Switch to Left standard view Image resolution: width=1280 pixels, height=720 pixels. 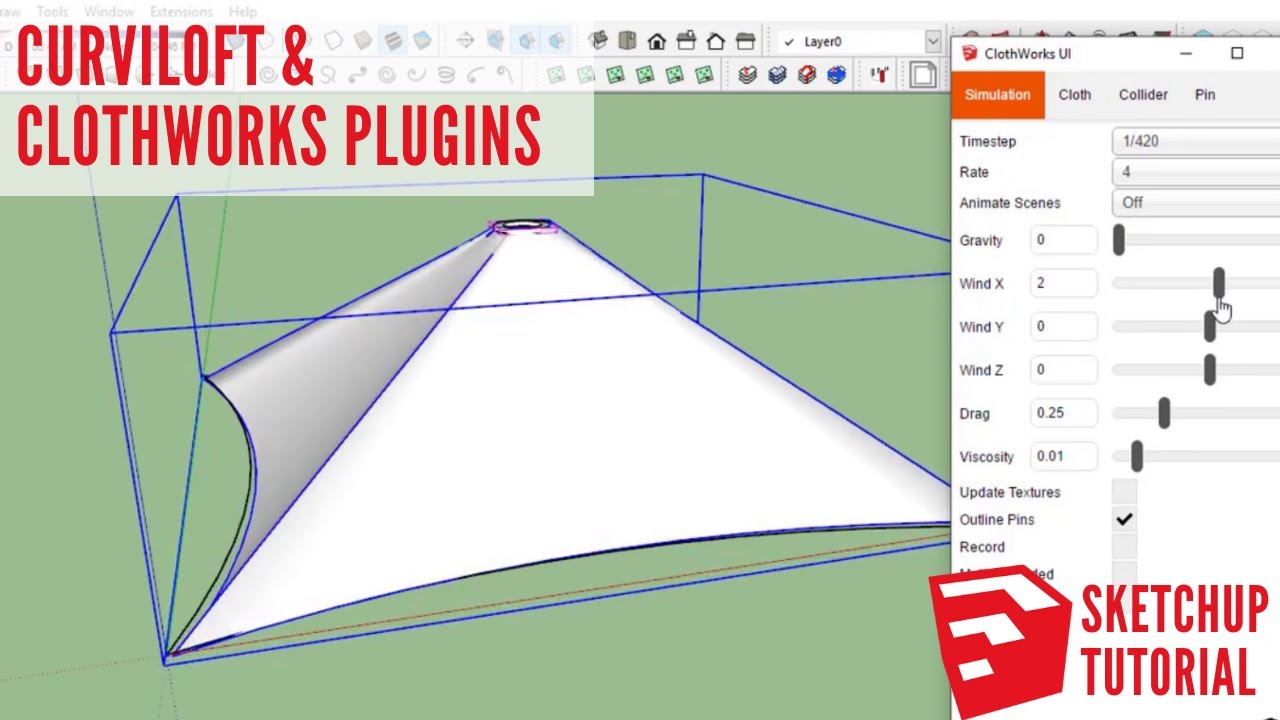coord(745,41)
